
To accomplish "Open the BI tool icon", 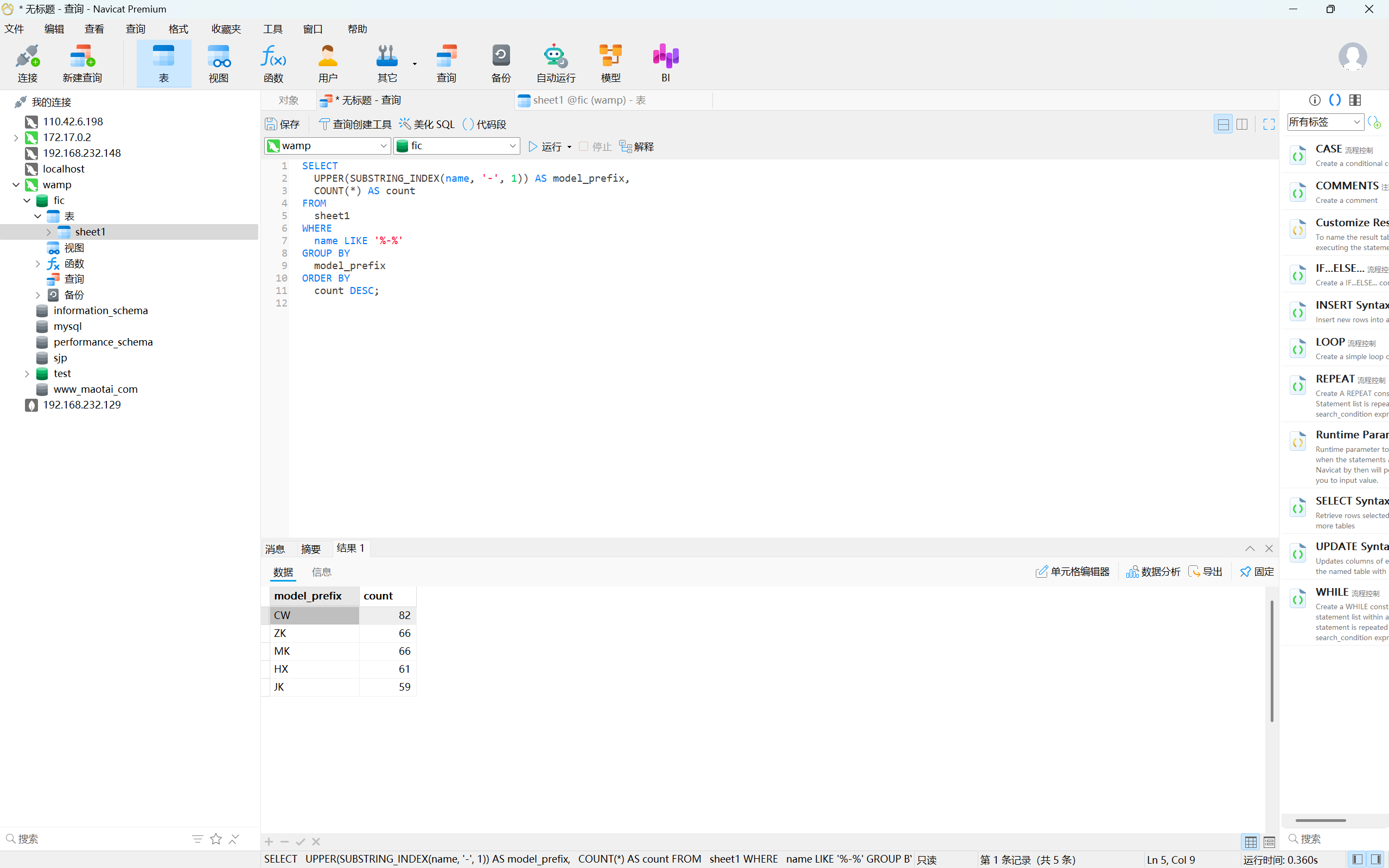I will click(665, 63).
